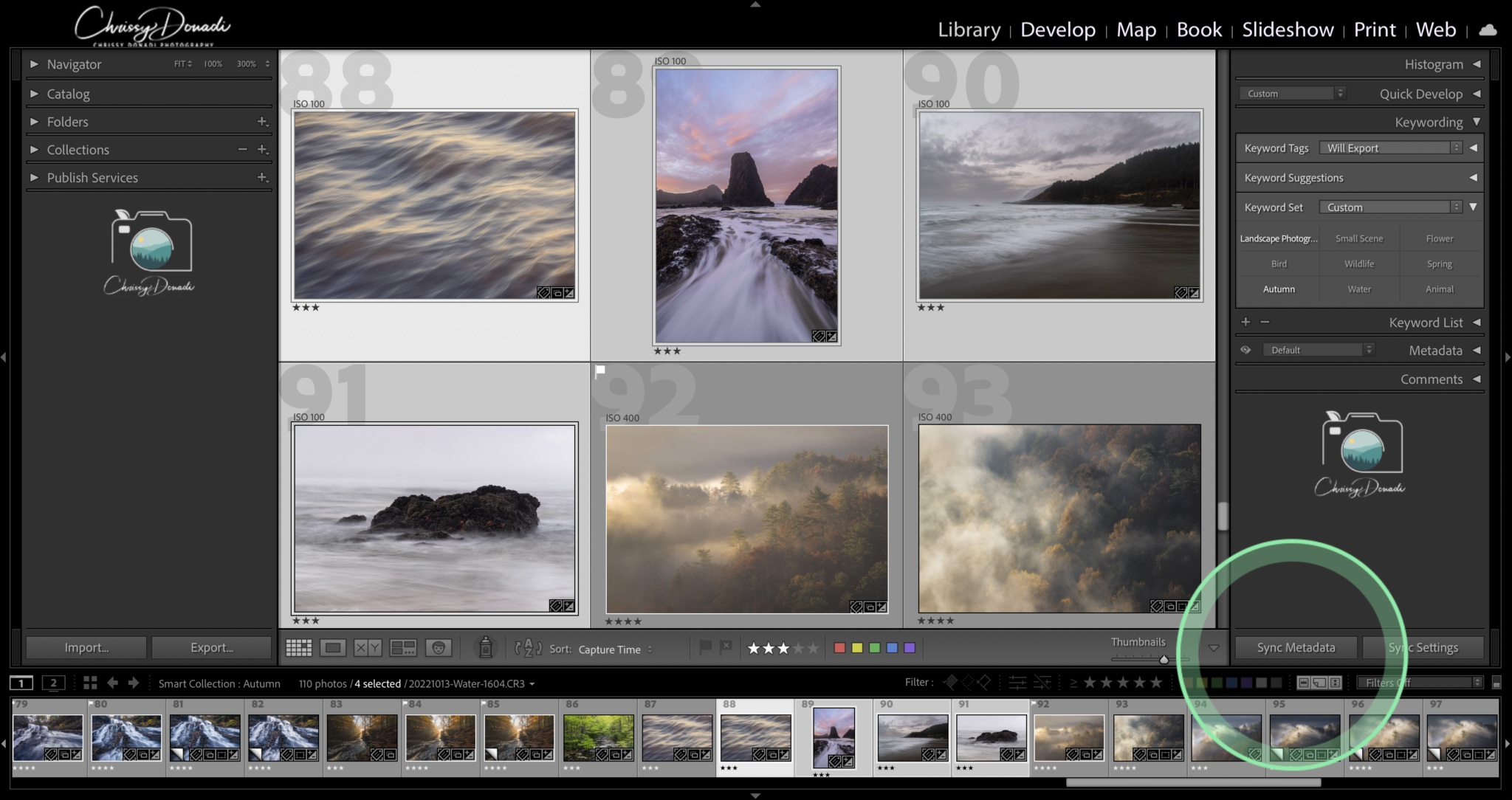Switch to the Develop module
This screenshot has height=800, width=1512.
1057,30
